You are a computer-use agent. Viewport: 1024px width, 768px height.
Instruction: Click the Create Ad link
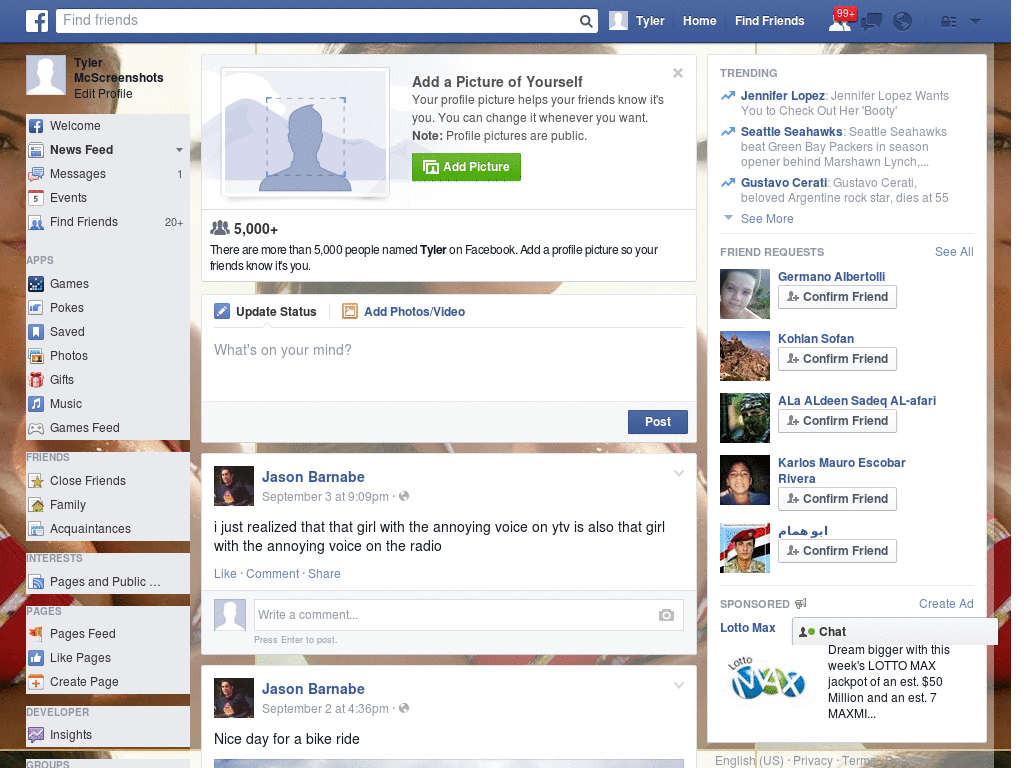pyautogui.click(x=946, y=604)
